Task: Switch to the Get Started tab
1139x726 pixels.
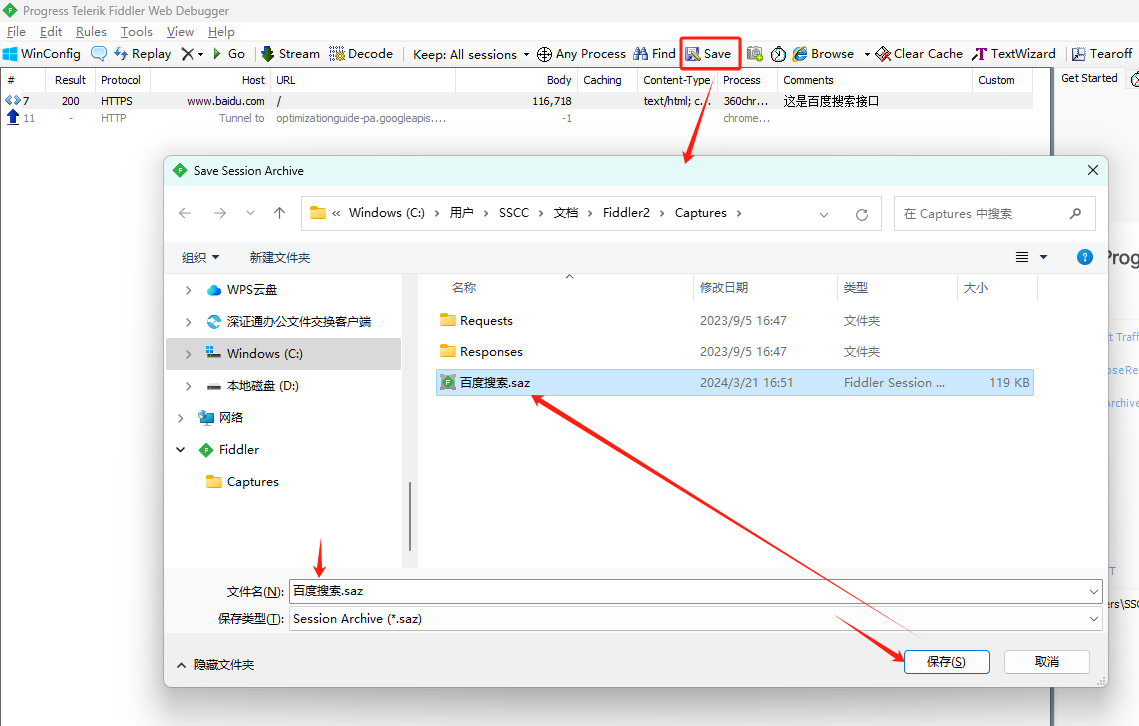Action: pyautogui.click(x=1089, y=78)
